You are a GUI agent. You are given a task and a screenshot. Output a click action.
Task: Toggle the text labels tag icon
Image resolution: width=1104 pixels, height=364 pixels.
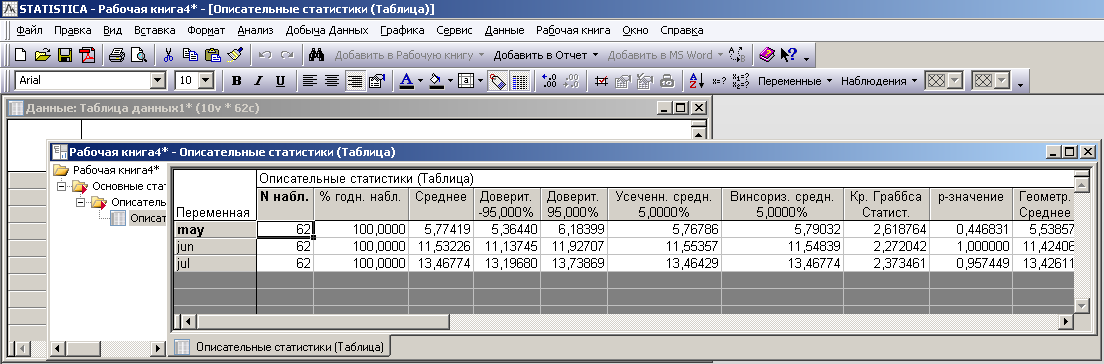coord(498,81)
